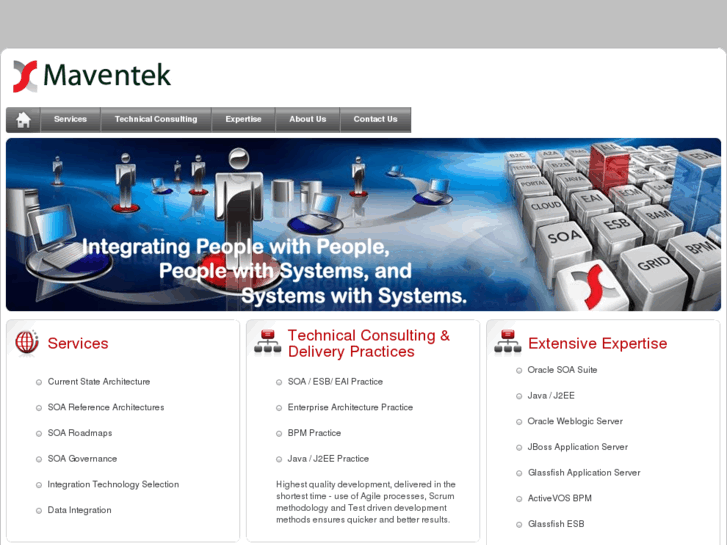The height and width of the screenshot is (545, 727).
Task: Open the Services menu item
Action: pyautogui.click(x=70, y=120)
